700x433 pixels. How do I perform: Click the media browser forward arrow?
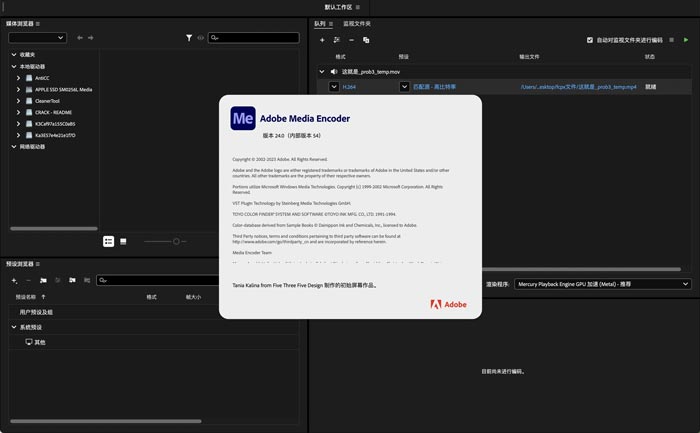91,38
